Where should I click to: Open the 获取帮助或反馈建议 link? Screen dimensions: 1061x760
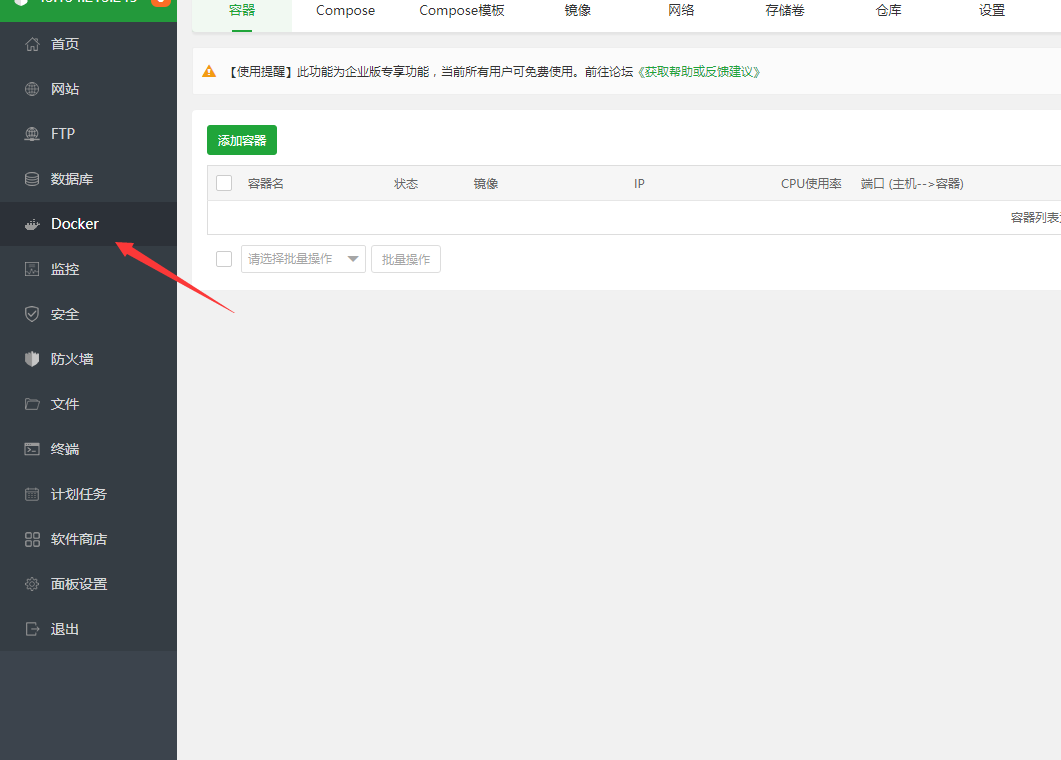tap(698, 72)
